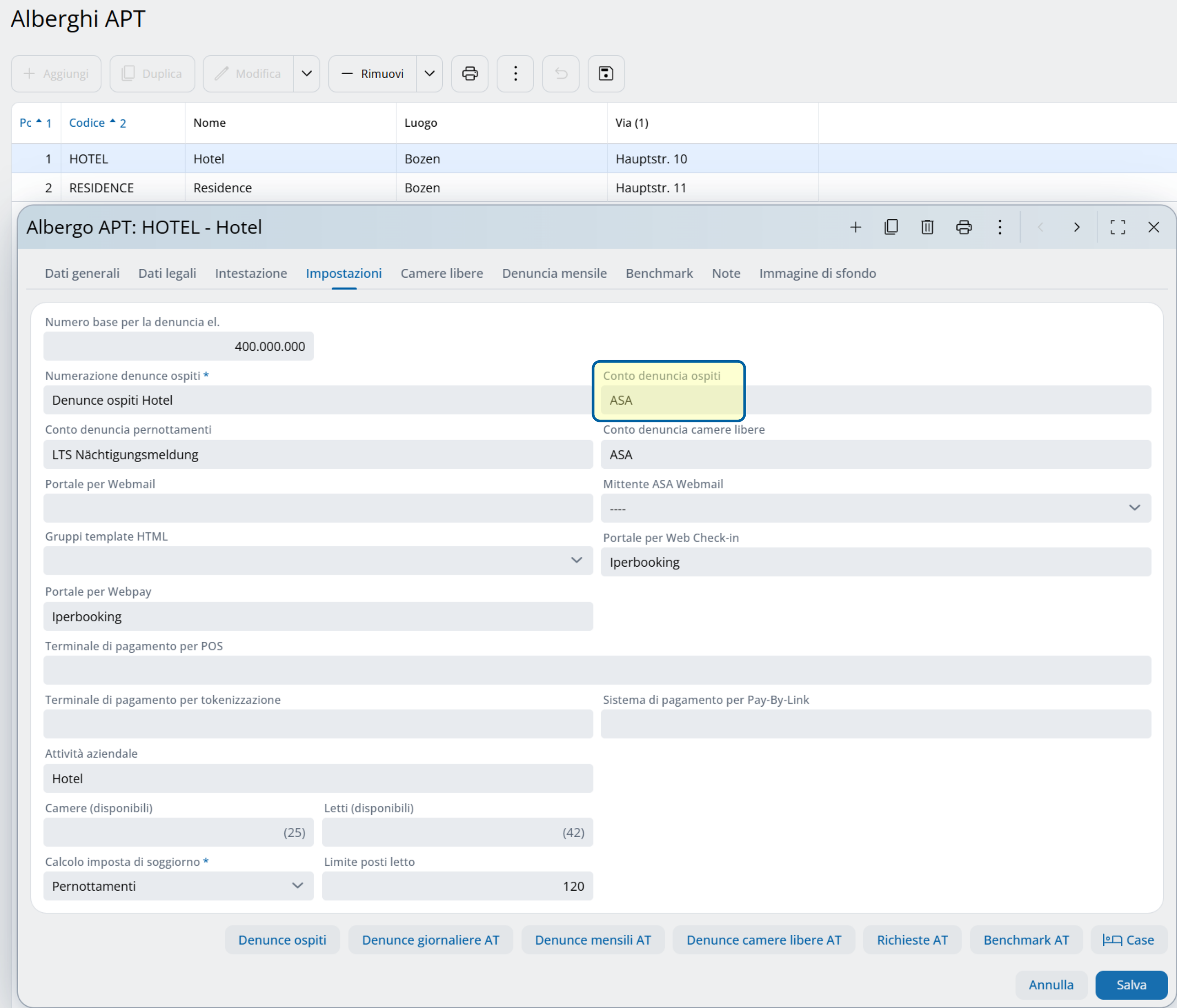
Task: Click the Via (1) column header
Action: pyautogui.click(x=713, y=123)
